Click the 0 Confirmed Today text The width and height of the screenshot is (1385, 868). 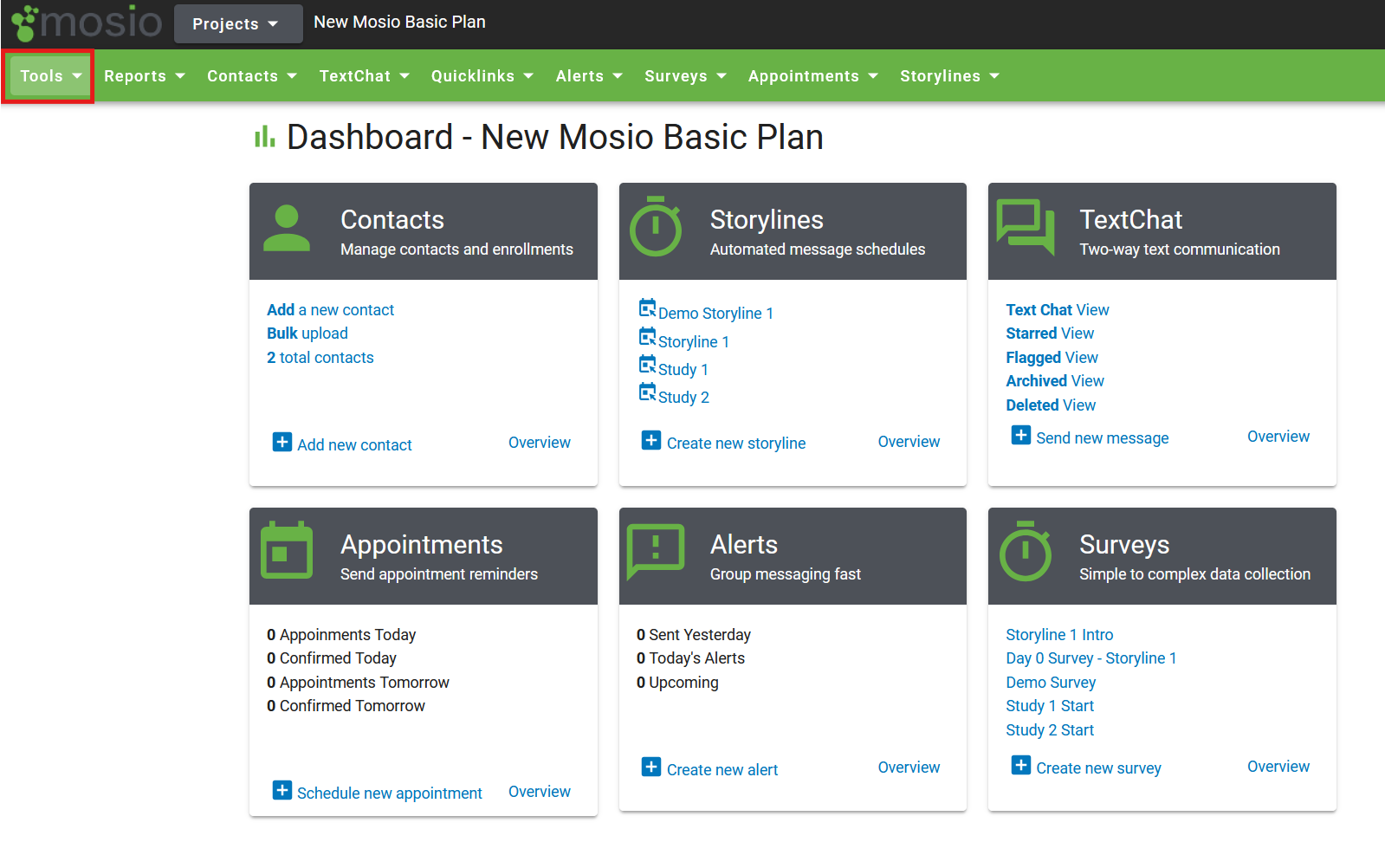pos(332,658)
